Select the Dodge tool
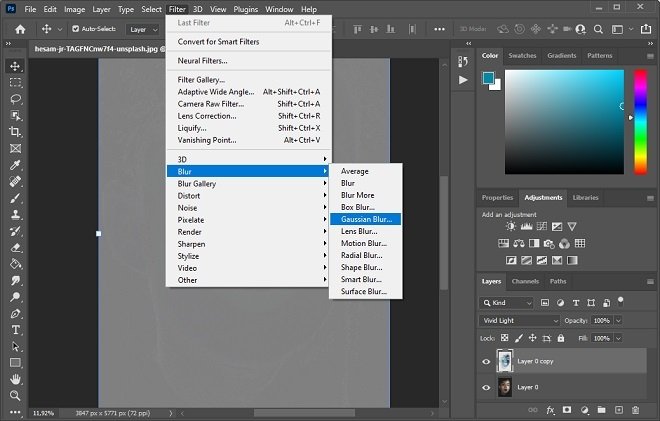The width and height of the screenshot is (660, 421). 15,297
